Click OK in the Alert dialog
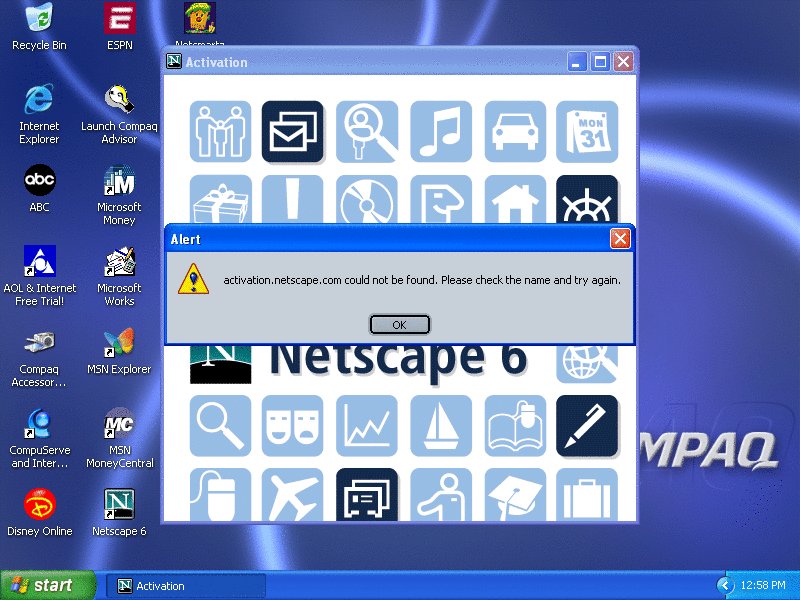 399,324
